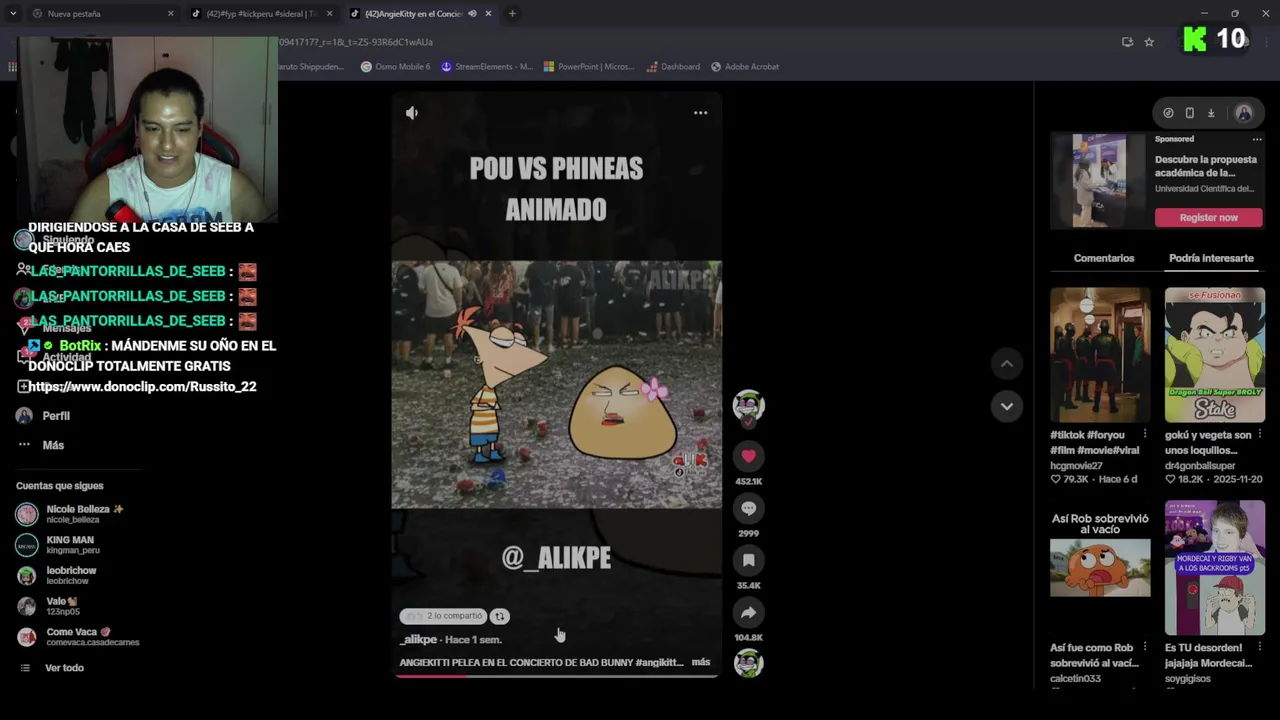The image size is (1280, 720).
Task: Open the sponsored ad thumbnail
Action: 1100,181
